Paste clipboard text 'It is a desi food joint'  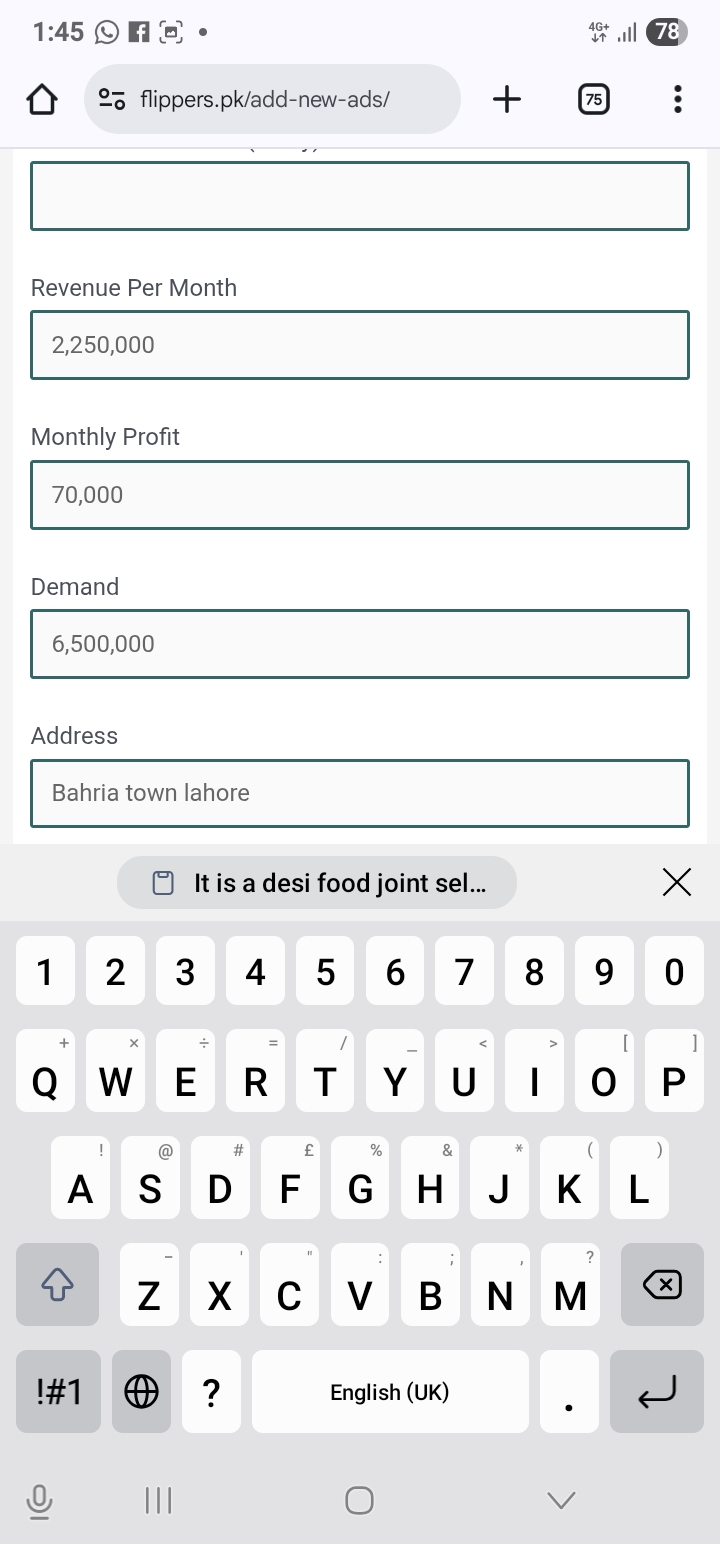point(317,883)
